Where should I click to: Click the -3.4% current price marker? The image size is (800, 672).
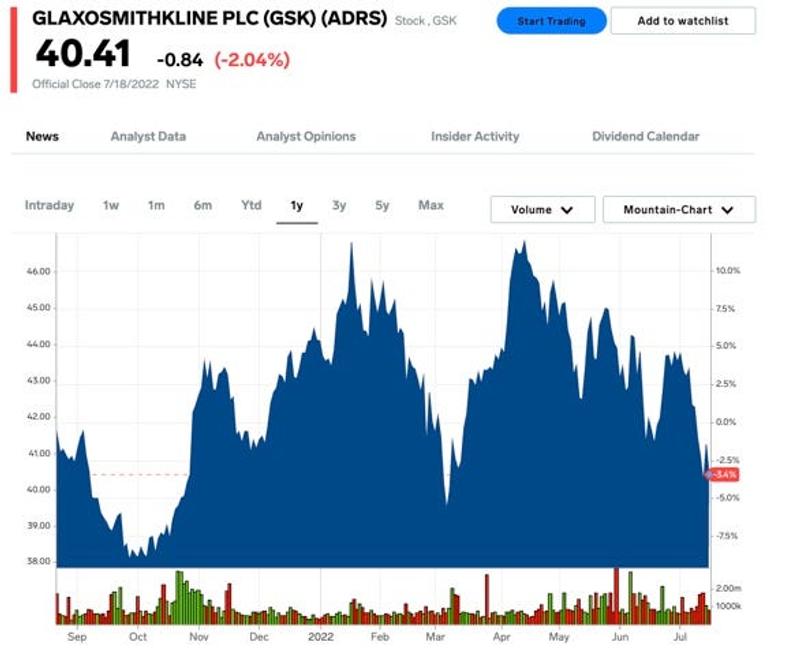pyautogui.click(x=723, y=475)
